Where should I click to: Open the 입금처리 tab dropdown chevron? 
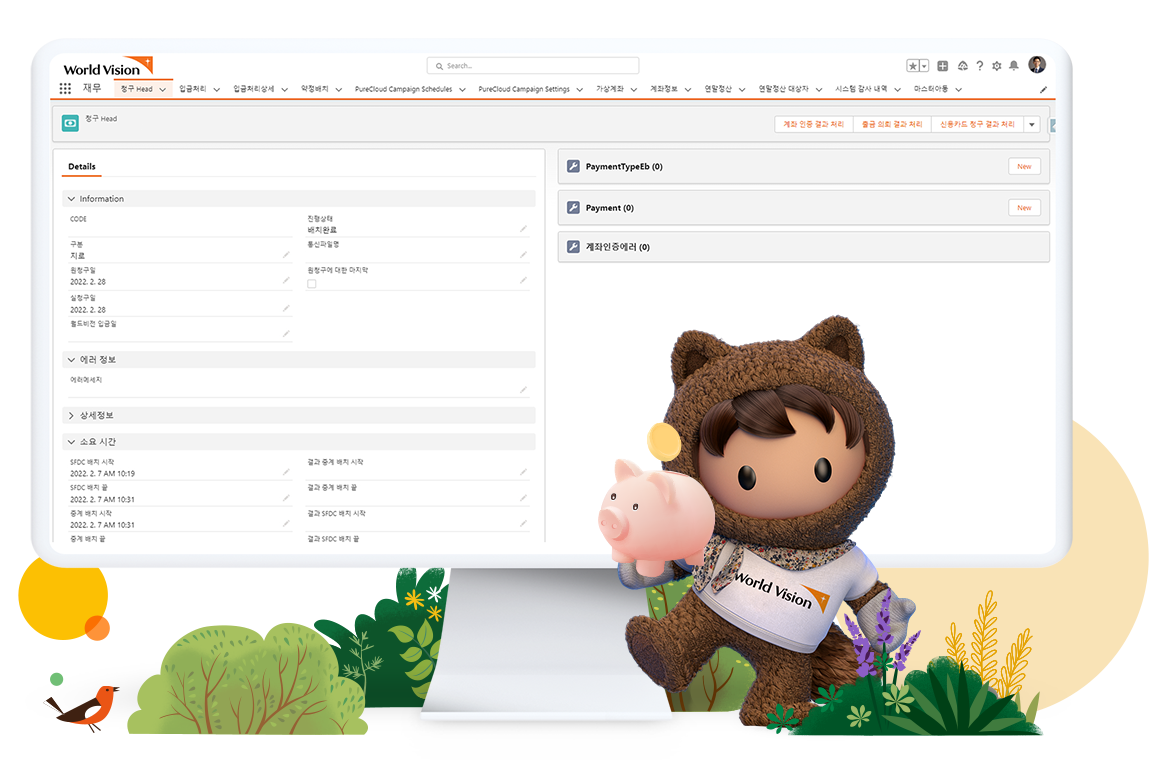pyautogui.click(x=217, y=89)
